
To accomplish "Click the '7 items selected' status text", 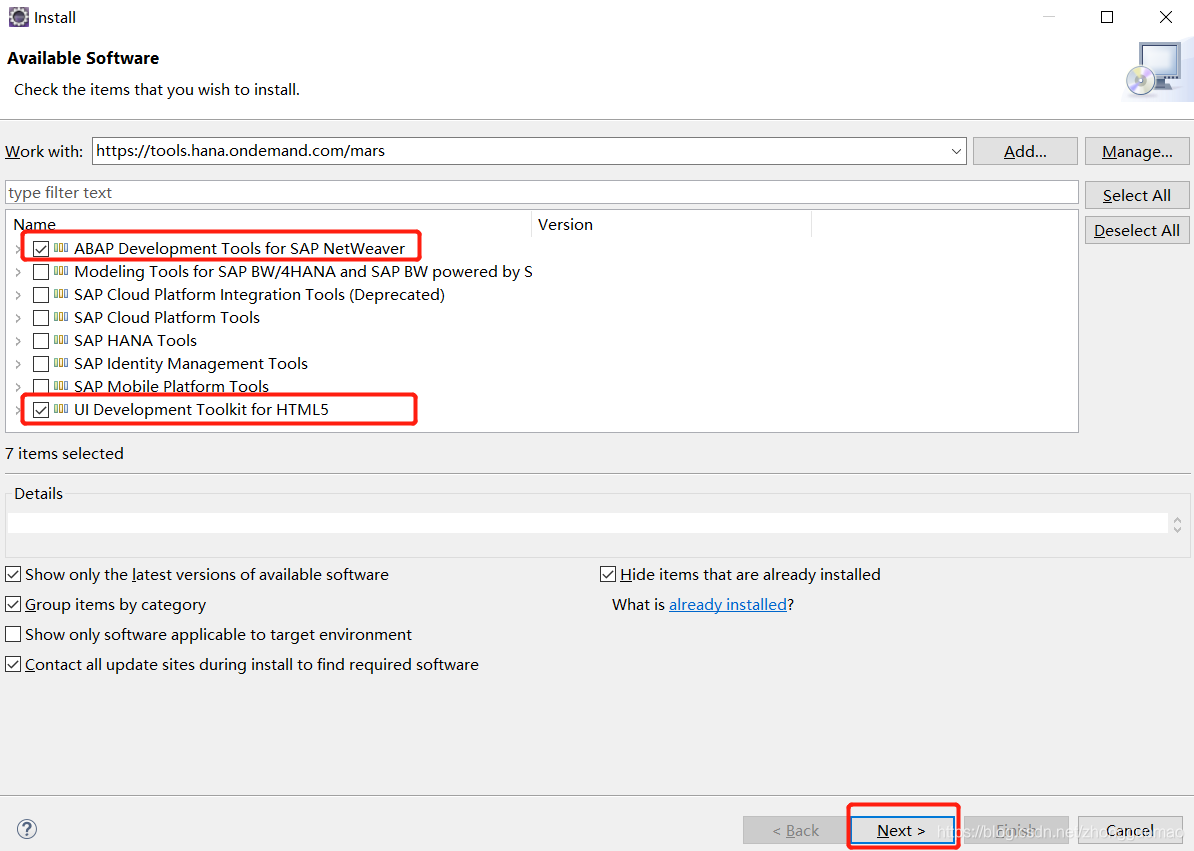I will pyautogui.click(x=64, y=453).
